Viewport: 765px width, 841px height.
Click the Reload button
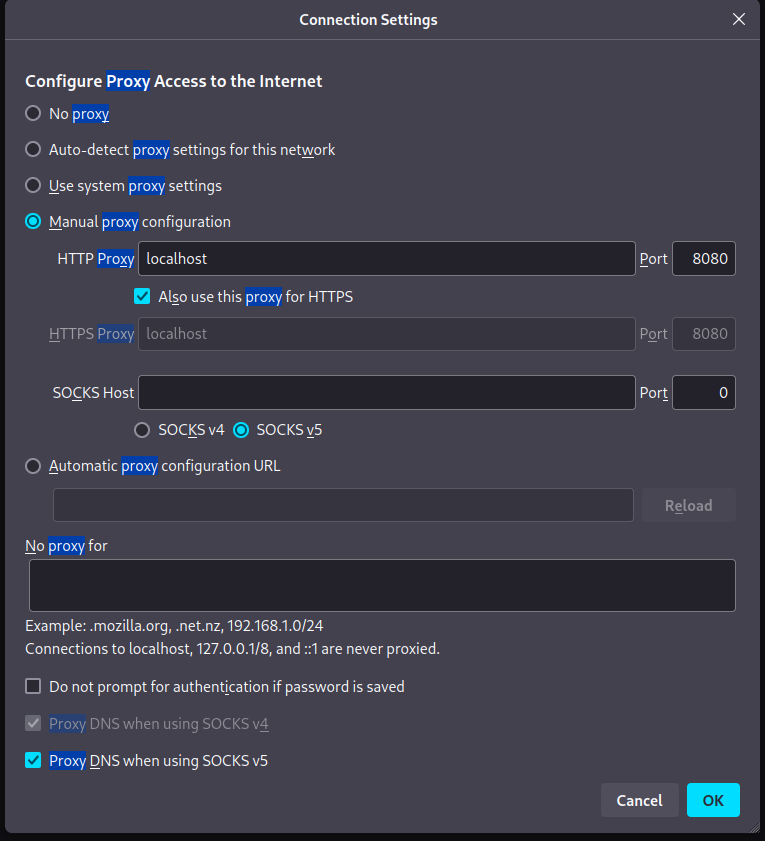pyautogui.click(x=688, y=505)
